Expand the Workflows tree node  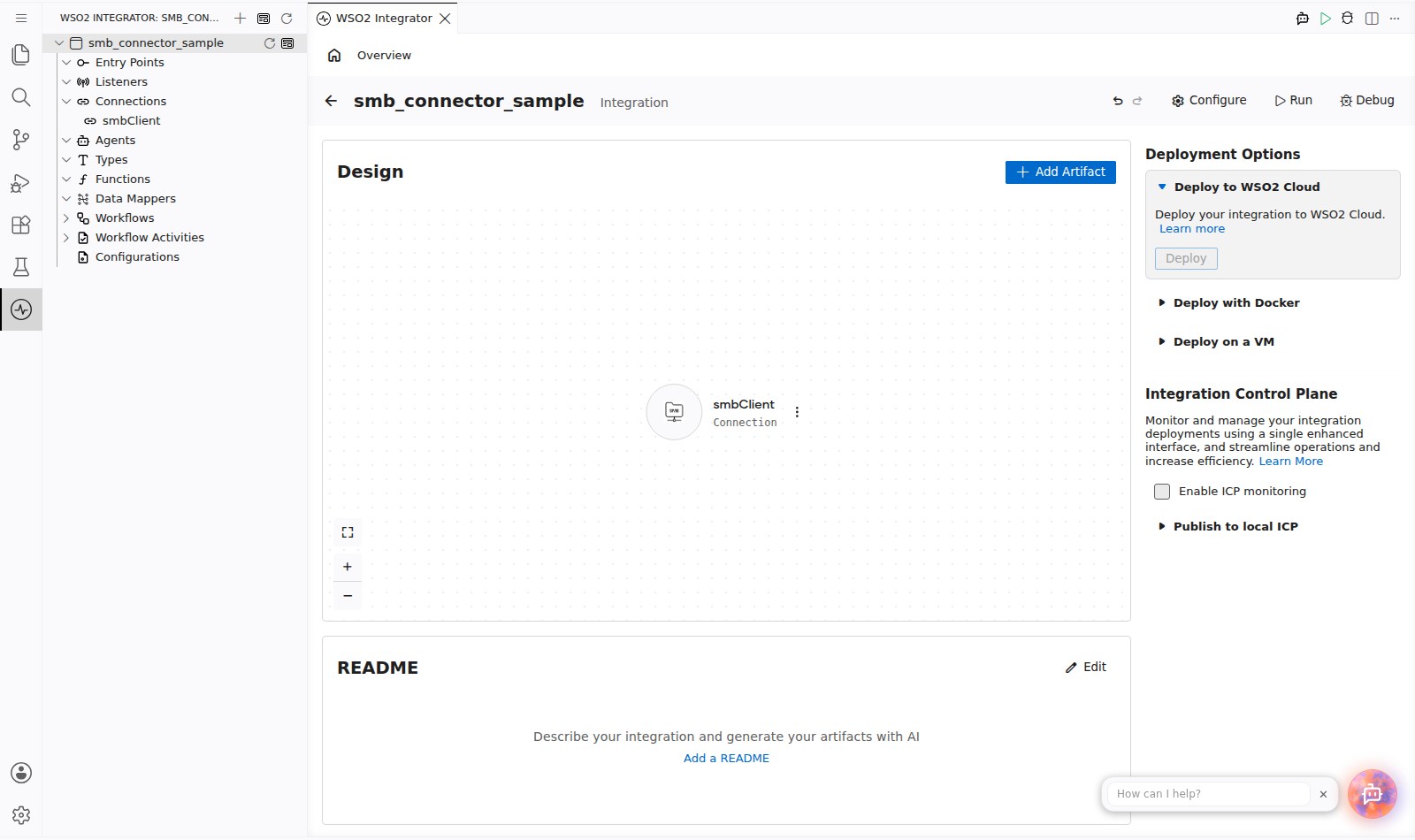pos(66,218)
